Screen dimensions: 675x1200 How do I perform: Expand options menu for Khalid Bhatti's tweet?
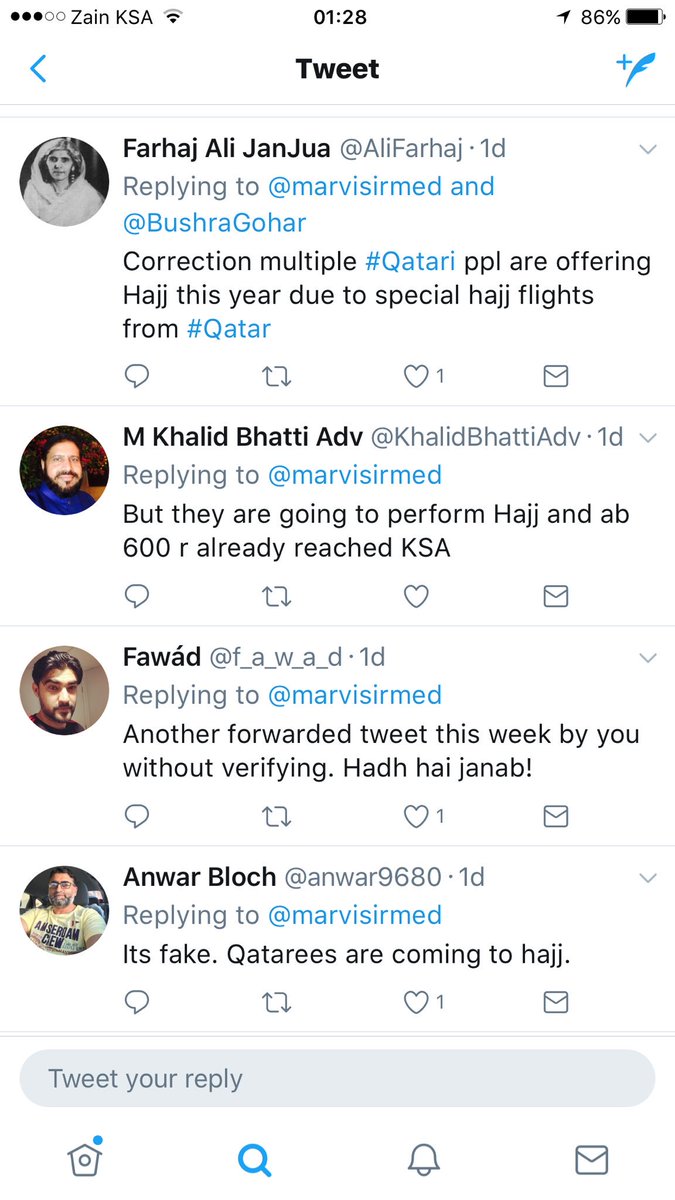pos(648,438)
